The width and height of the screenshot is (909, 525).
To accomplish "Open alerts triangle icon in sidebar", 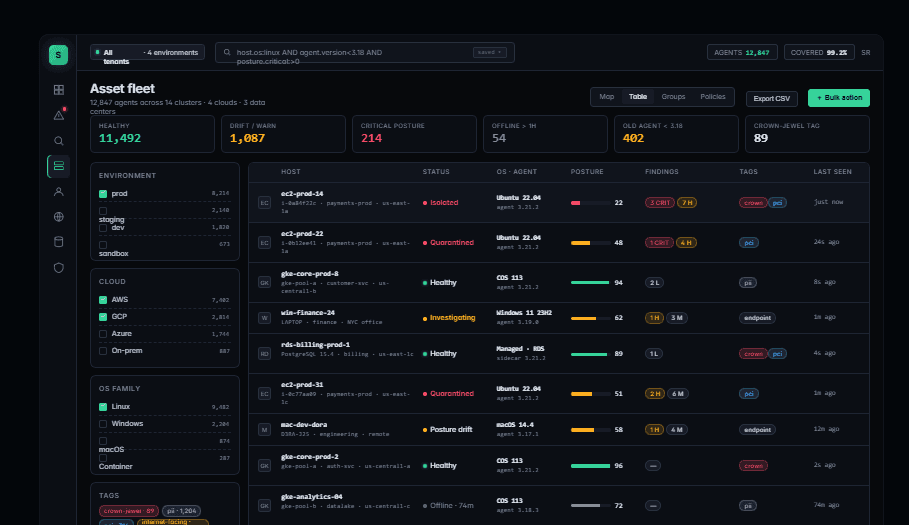I will click(x=59, y=115).
